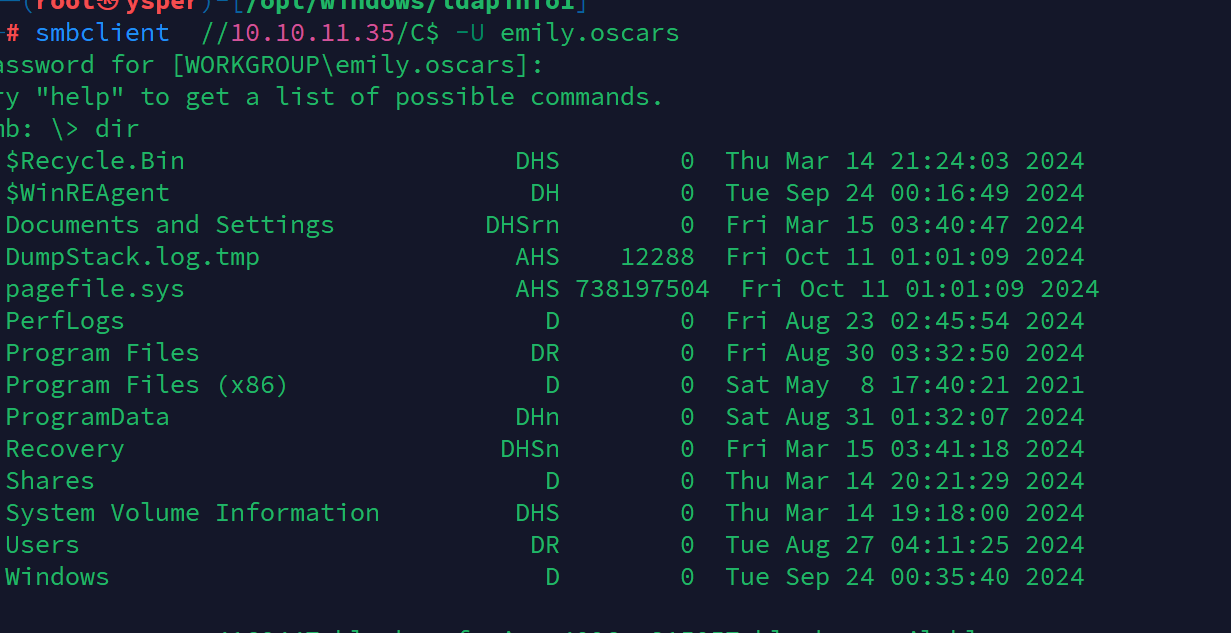Click the DHSrn attribute flags
Image resolution: width=1231 pixels, height=633 pixels.
tap(522, 225)
